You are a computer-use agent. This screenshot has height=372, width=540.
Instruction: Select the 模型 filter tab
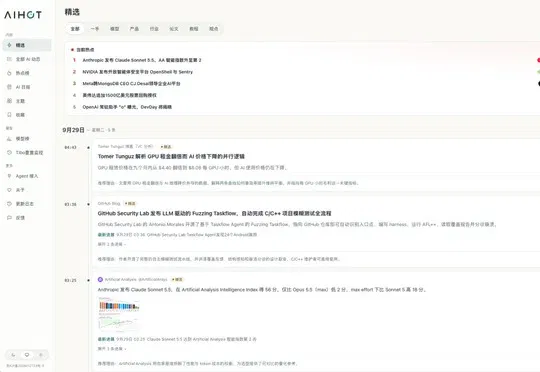pyautogui.click(x=115, y=29)
